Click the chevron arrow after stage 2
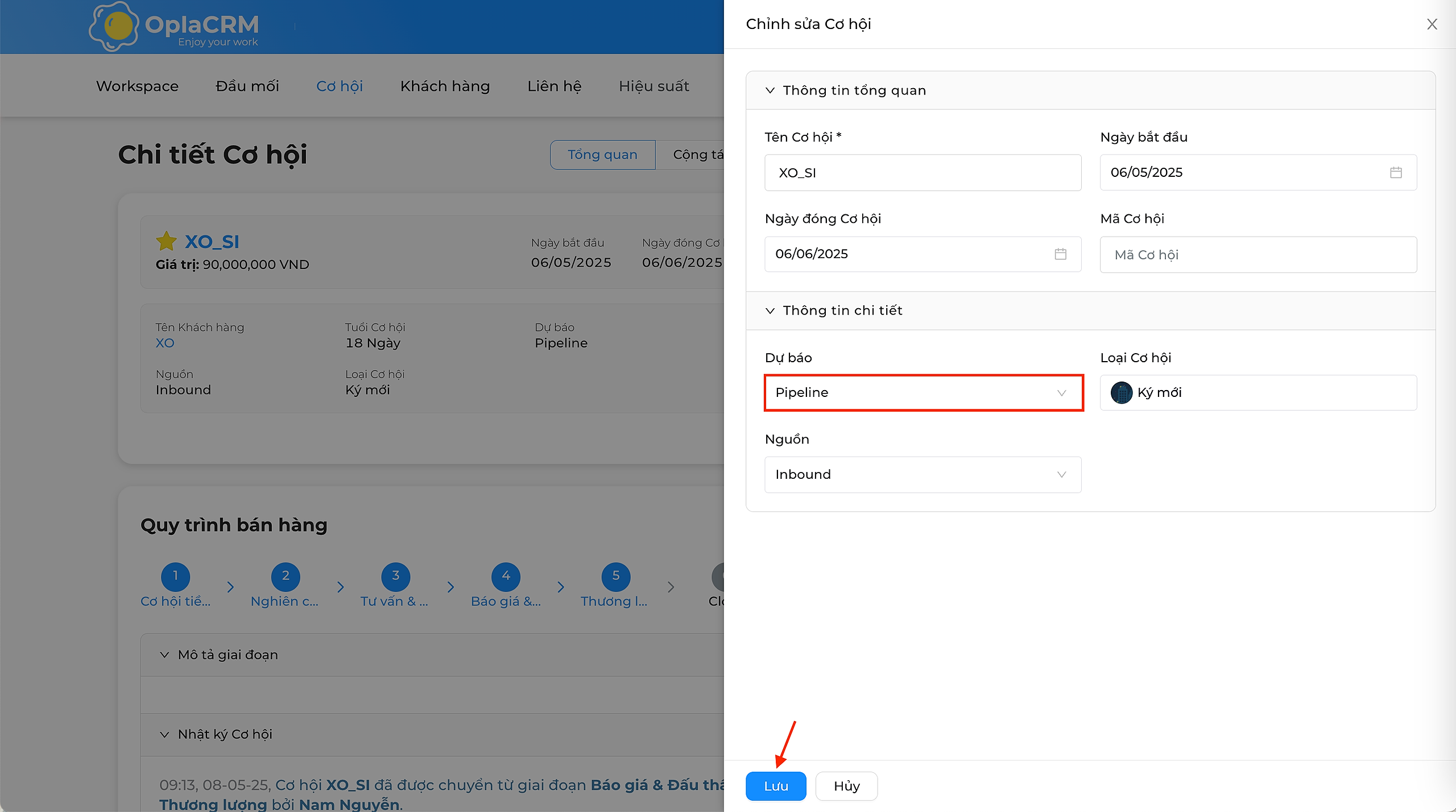This screenshot has width=1456, height=812. point(341,587)
